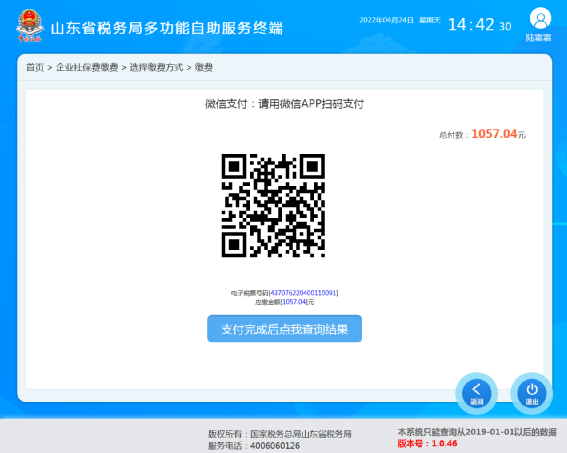Click the WeChat payment QR code
Viewport: 567px width, 453px height.
[x=273, y=205]
